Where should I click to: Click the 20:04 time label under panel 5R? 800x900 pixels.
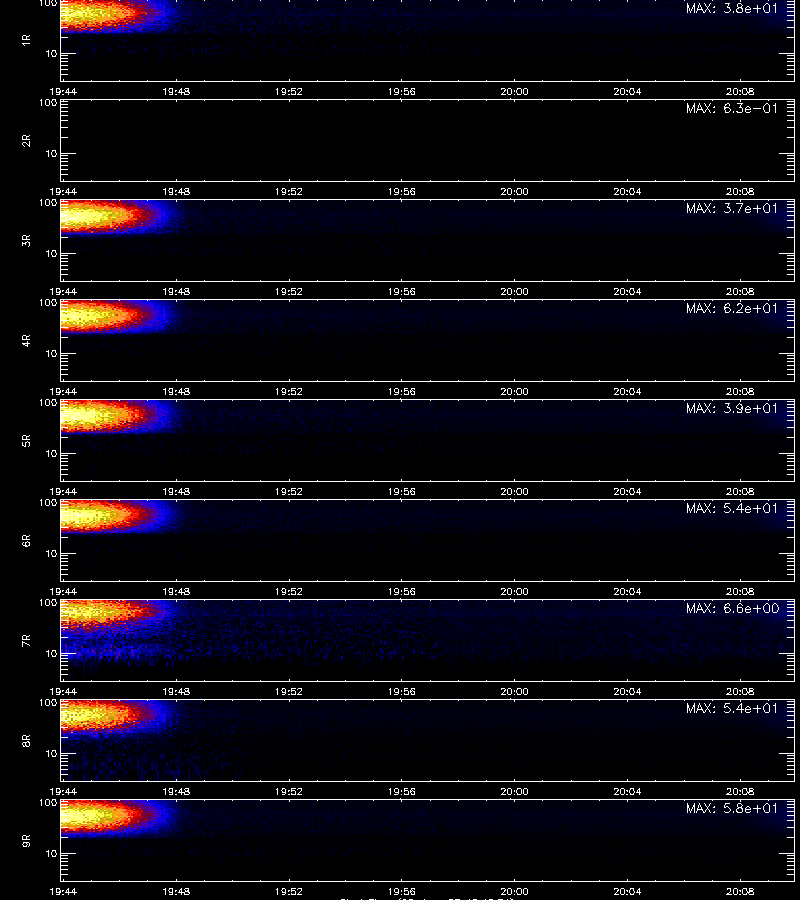pos(627,491)
